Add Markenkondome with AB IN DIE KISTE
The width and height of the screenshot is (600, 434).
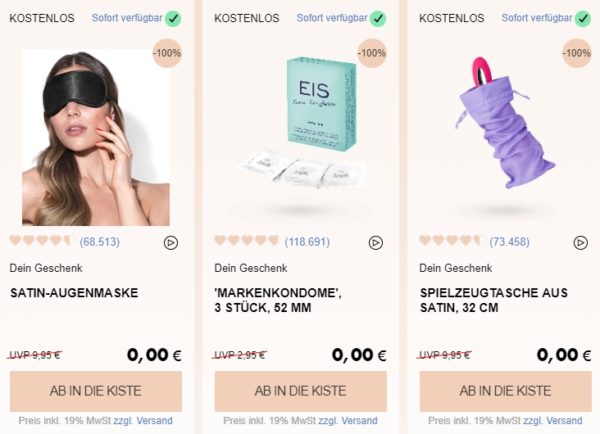click(301, 391)
